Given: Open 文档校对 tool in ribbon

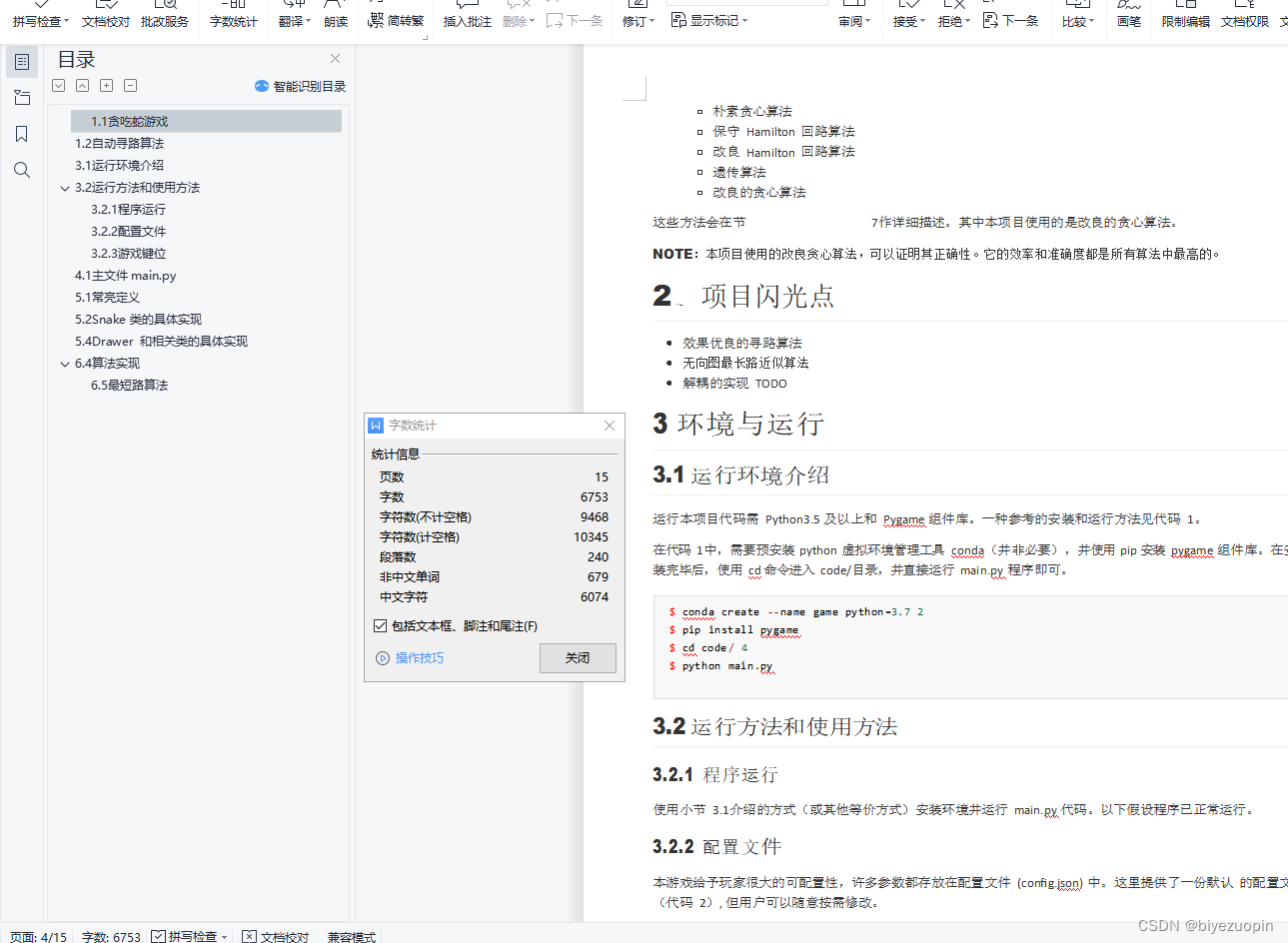Looking at the screenshot, I should [106, 15].
